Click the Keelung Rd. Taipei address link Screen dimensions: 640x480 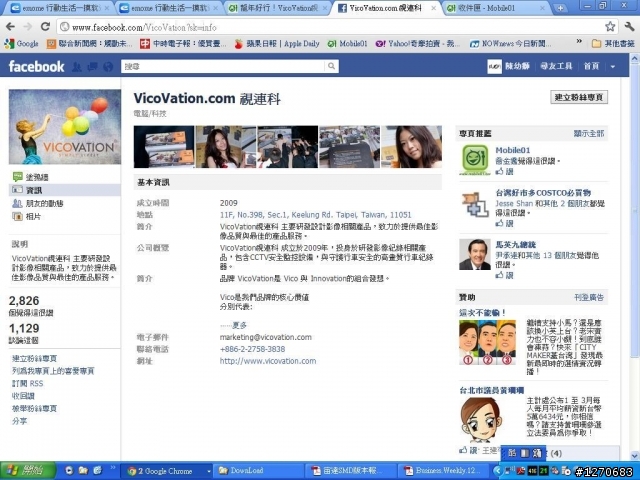[x=316, y=215]
